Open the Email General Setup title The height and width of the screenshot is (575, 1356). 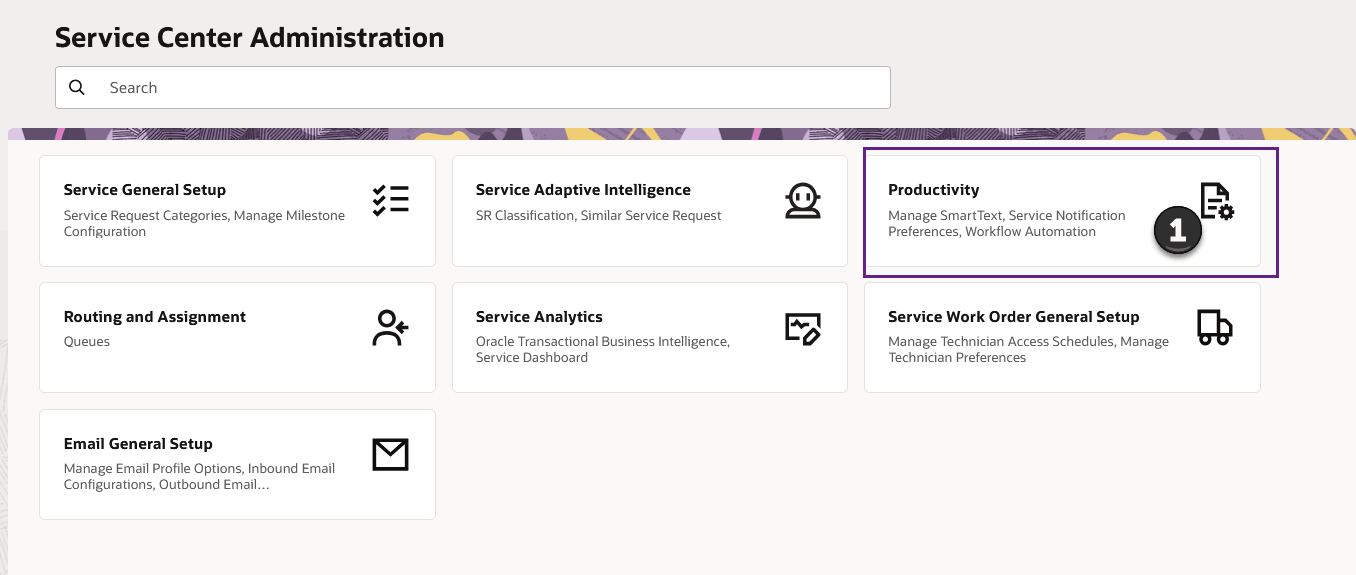[x=138, y=444]
